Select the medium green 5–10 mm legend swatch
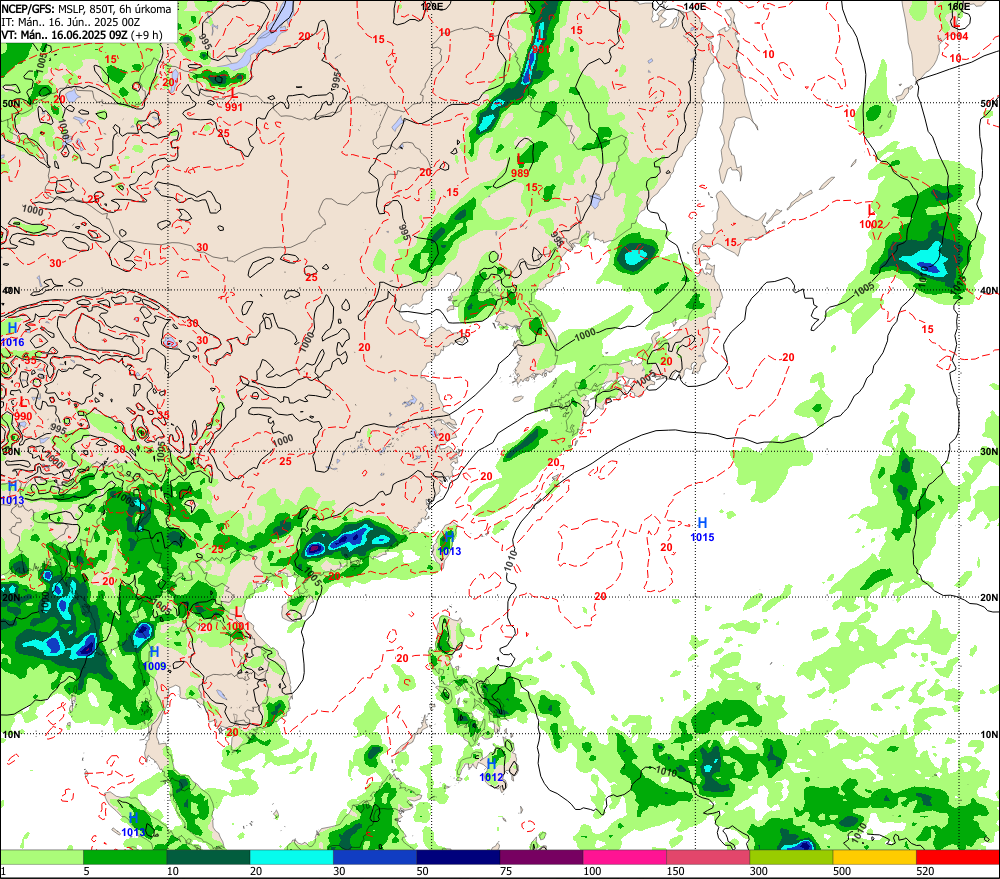The image size is (1000, 879). [125, 857]
